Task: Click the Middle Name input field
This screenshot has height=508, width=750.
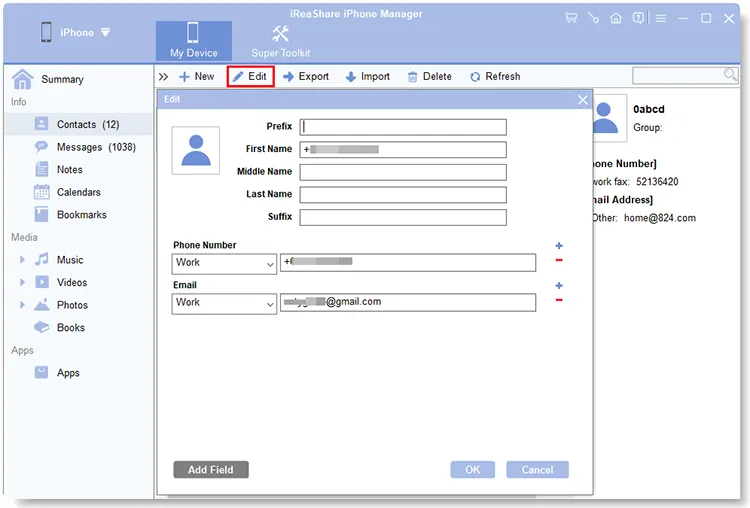Action: pyautogui.click(x=403, y=172)
